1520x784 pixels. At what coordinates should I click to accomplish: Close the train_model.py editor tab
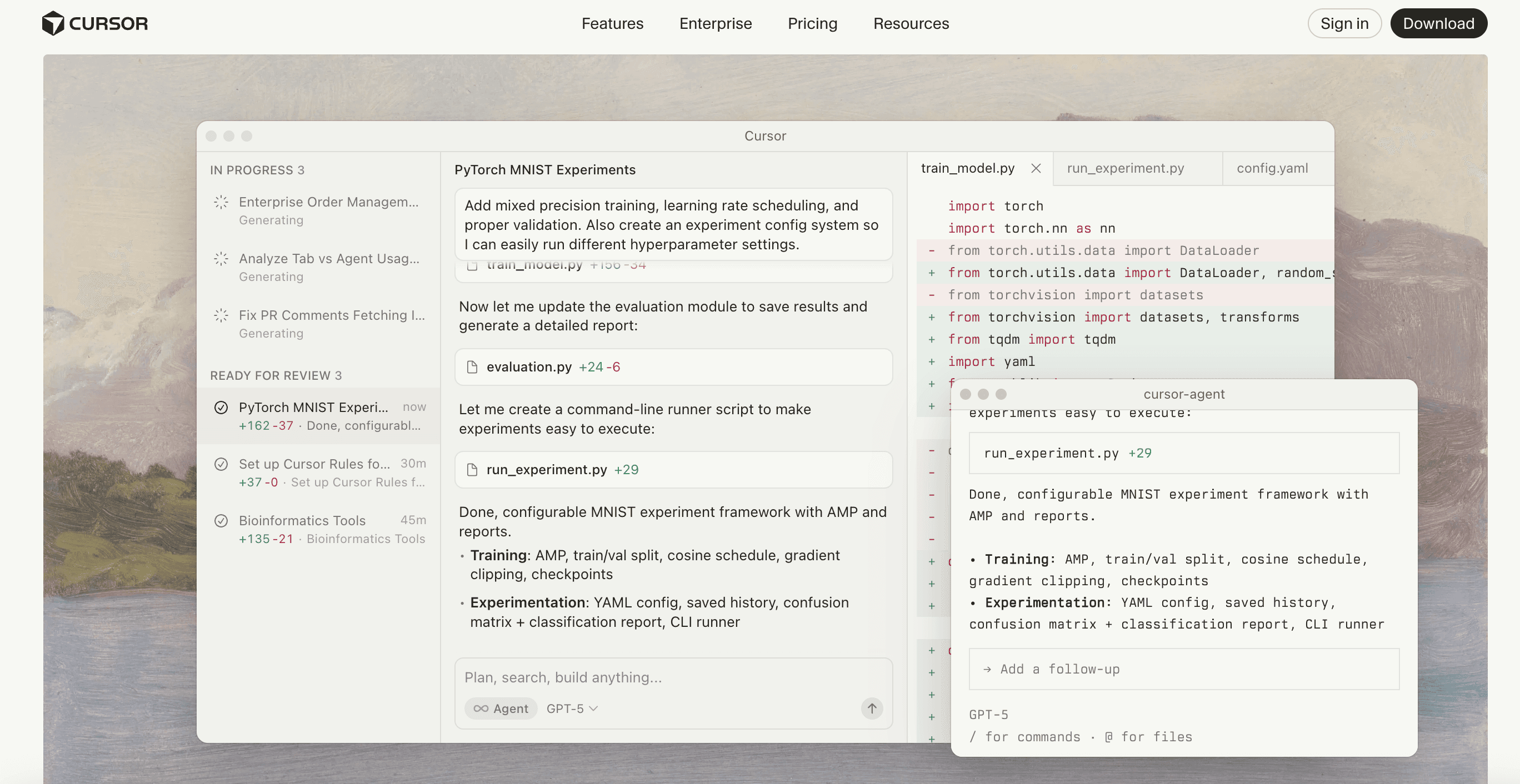(1036, 168)
